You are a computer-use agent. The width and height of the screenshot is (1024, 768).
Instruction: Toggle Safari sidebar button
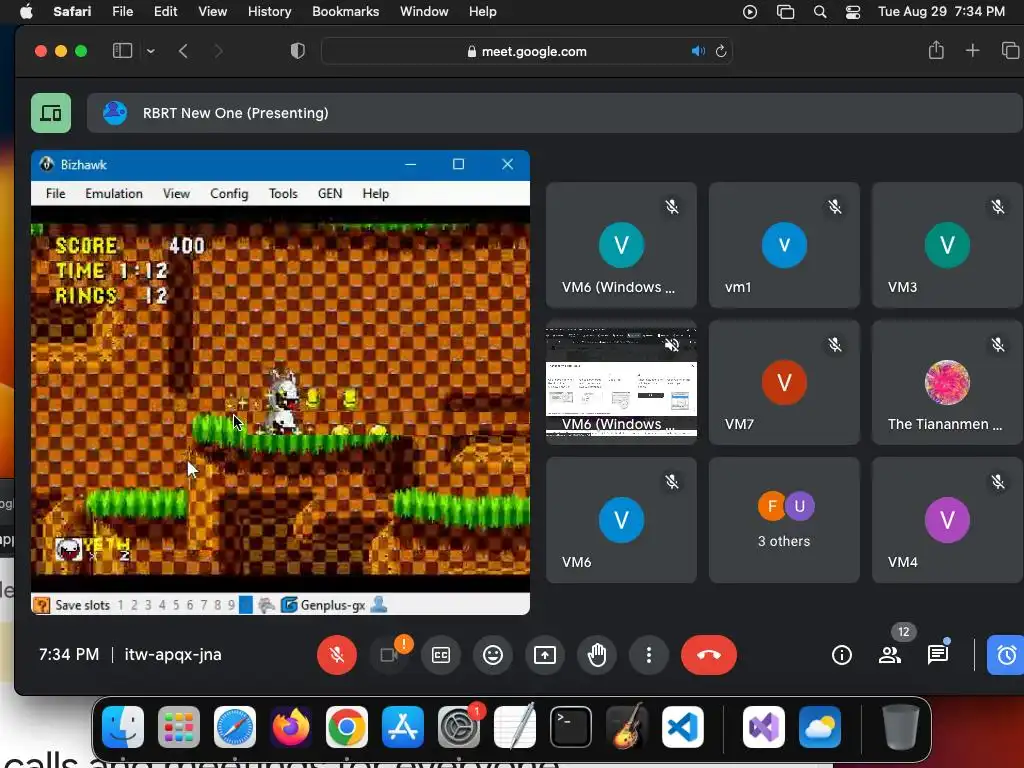[x=123, y=51]
